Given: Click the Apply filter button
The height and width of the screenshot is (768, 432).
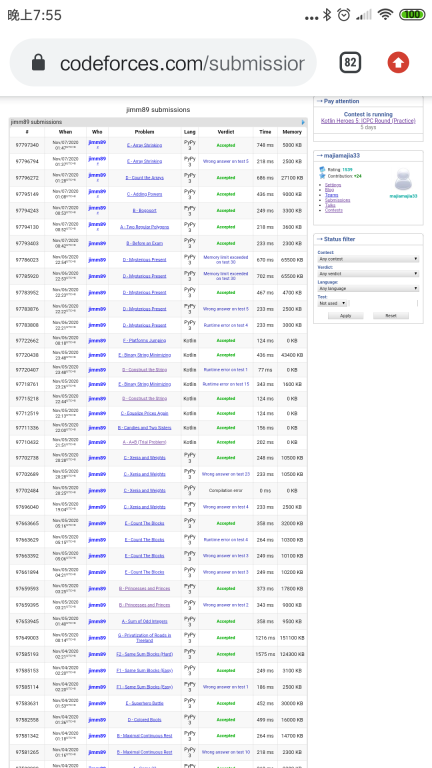Looking at the screenshot, I should [346, 316].
